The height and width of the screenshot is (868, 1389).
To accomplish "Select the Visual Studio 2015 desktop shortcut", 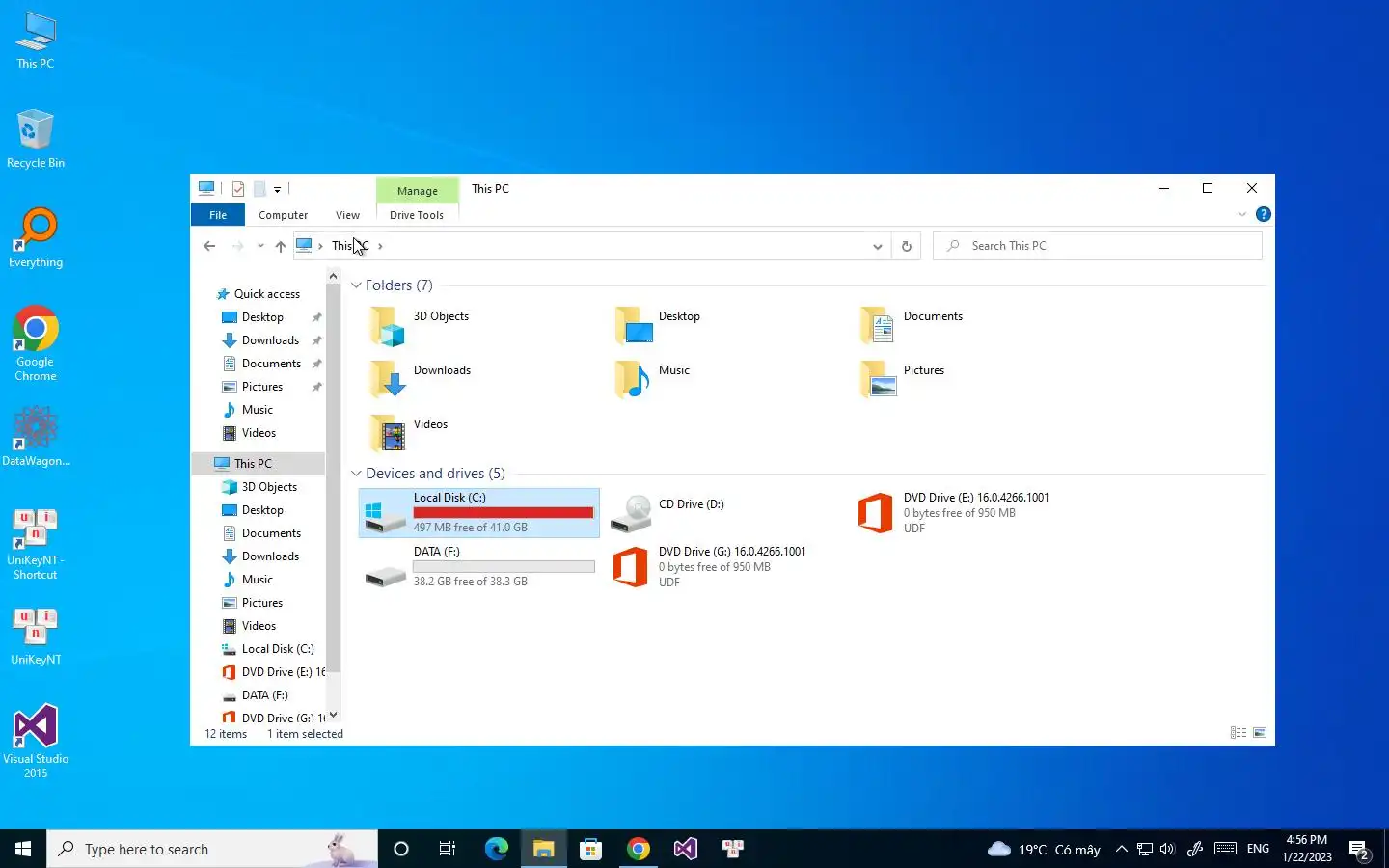I will [x=36, y=742].
